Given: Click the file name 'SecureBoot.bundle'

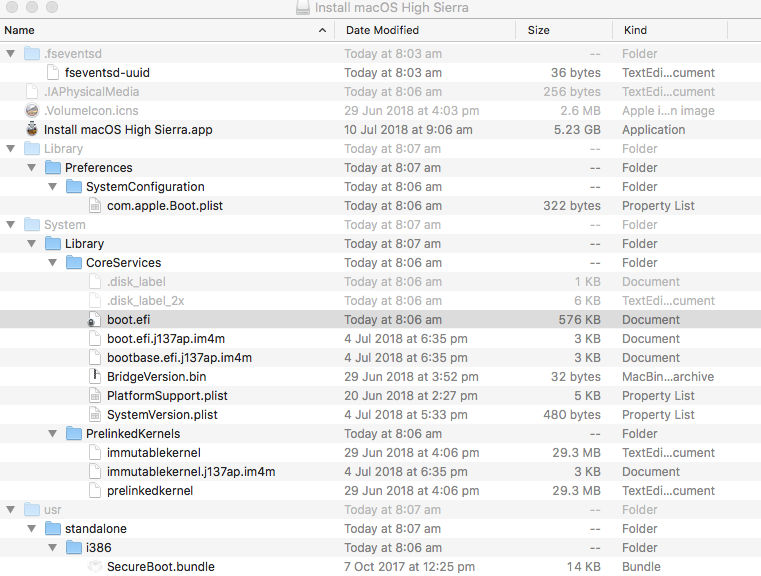Looking at the screenshot, I should pyautogui.click(x=161, y=567).
